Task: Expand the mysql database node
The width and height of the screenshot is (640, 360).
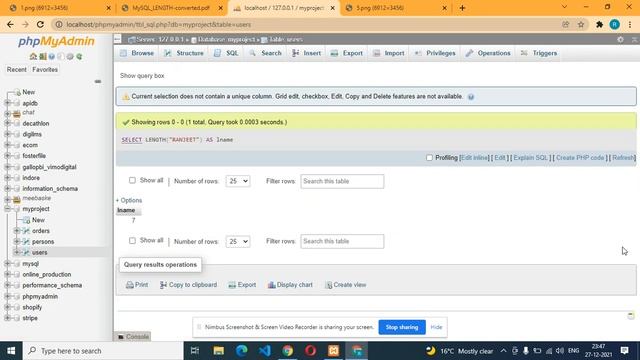Action: pos(7,264)
